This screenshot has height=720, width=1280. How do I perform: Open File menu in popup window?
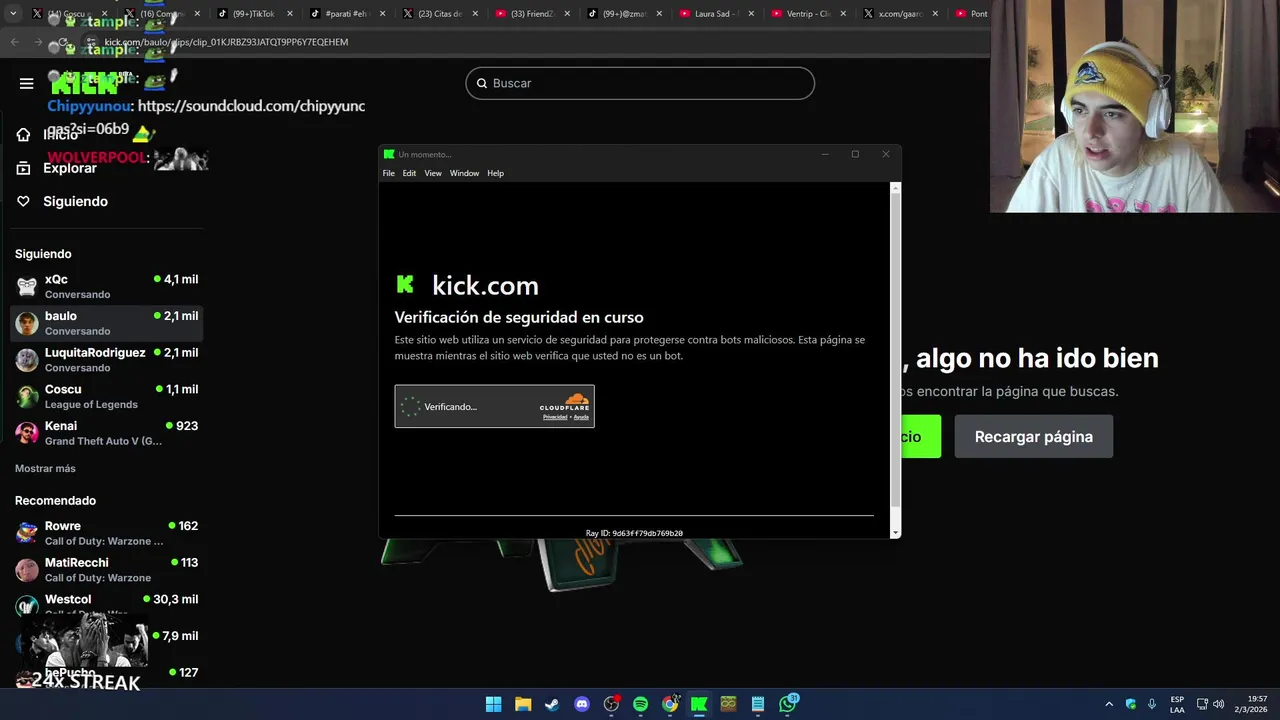[388, 173]
